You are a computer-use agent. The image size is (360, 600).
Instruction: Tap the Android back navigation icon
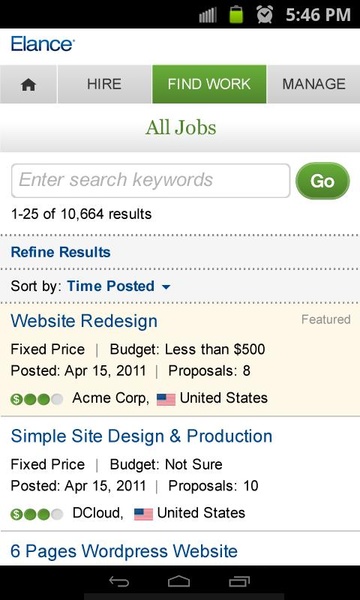(x=119, y=582)
